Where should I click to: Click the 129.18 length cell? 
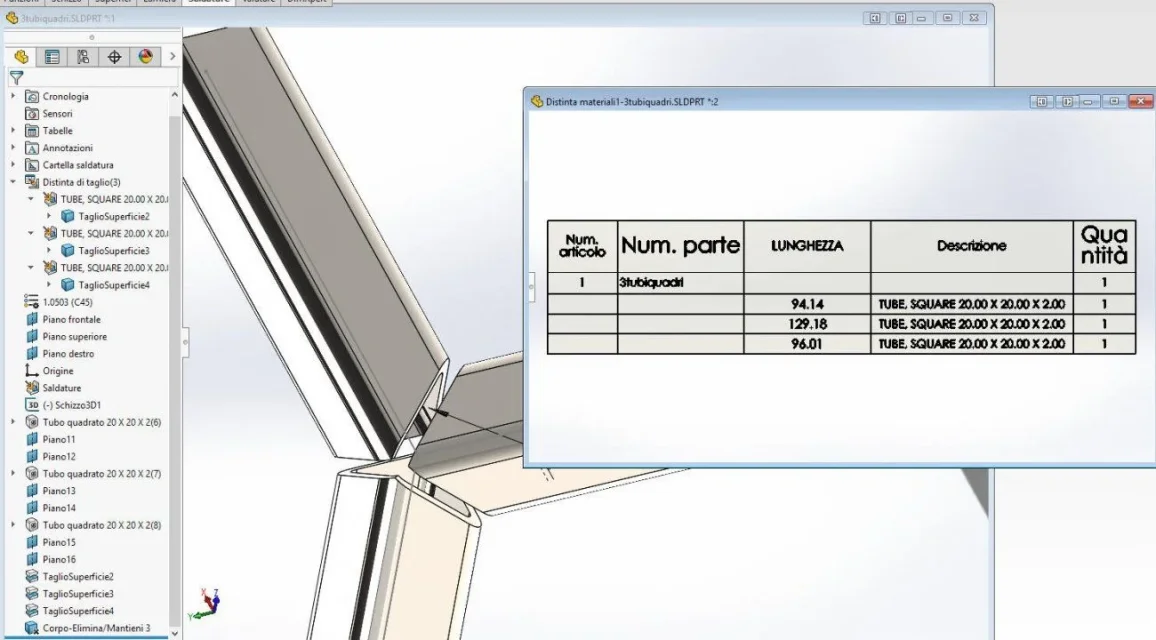(807, 324)
